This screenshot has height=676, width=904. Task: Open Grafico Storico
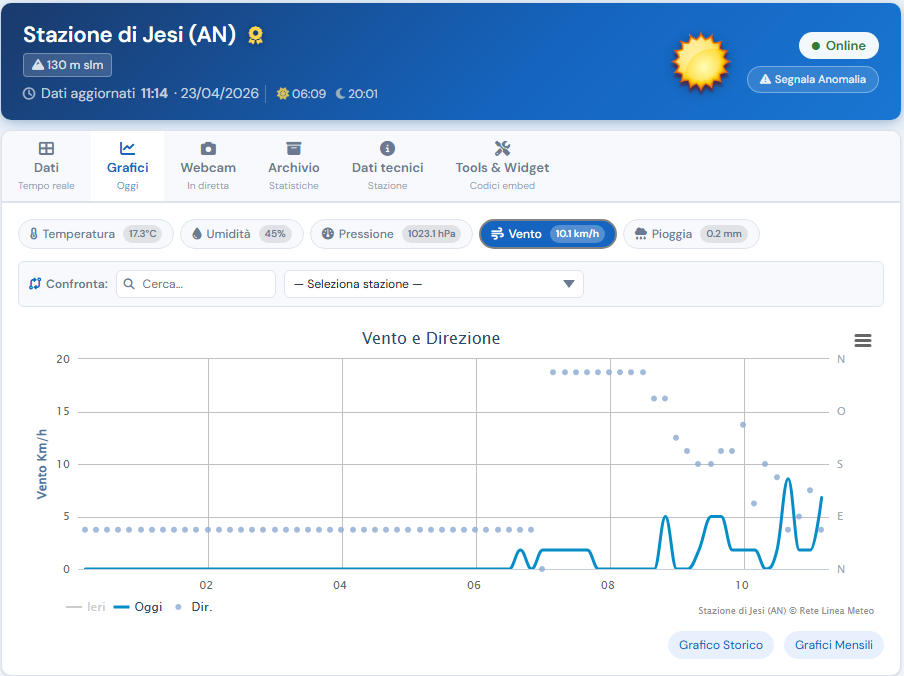pos(720,645)
